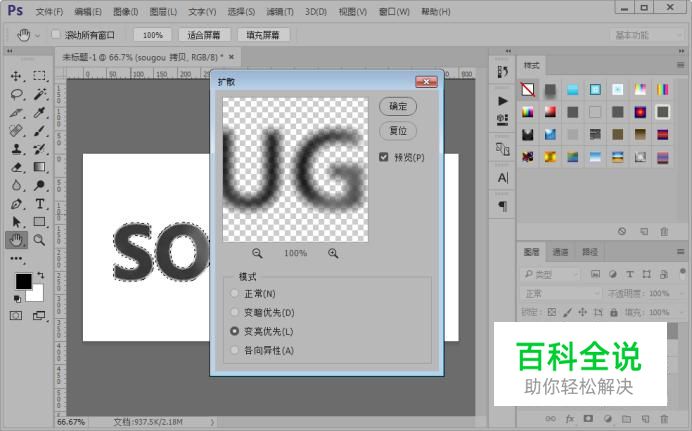Viewport: 692px width, 431px height.
Task: Select the Rectangle shape tool
Action: coord(39,221)
